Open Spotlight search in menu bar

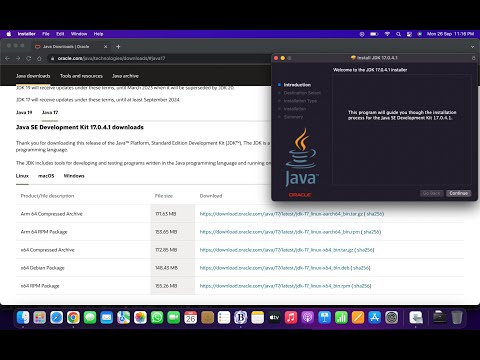398,34
